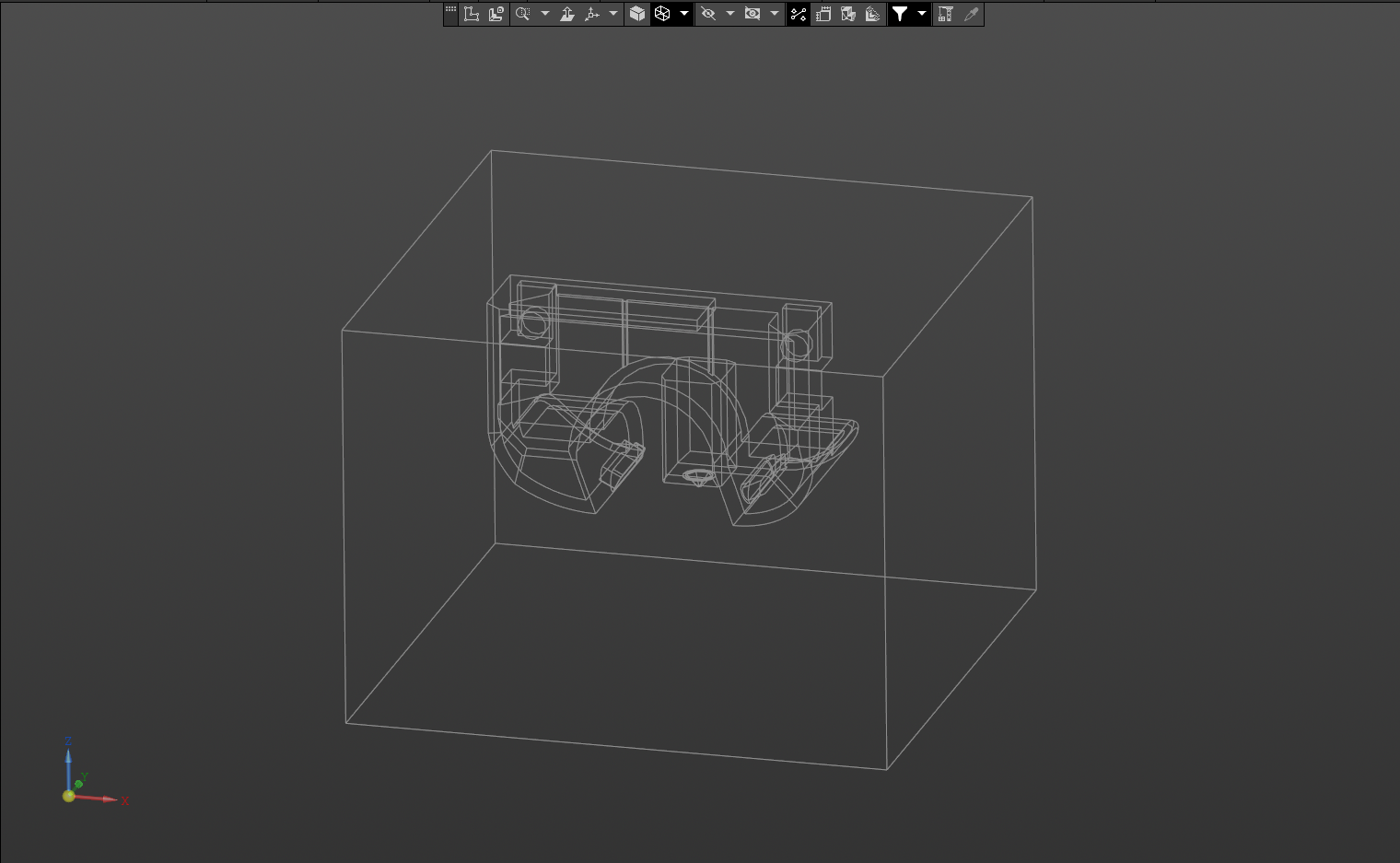The height and width of the screenshot is (863, 1400).
Task: Click the XYZ coordinate triad origin
Action: (69, 796)
